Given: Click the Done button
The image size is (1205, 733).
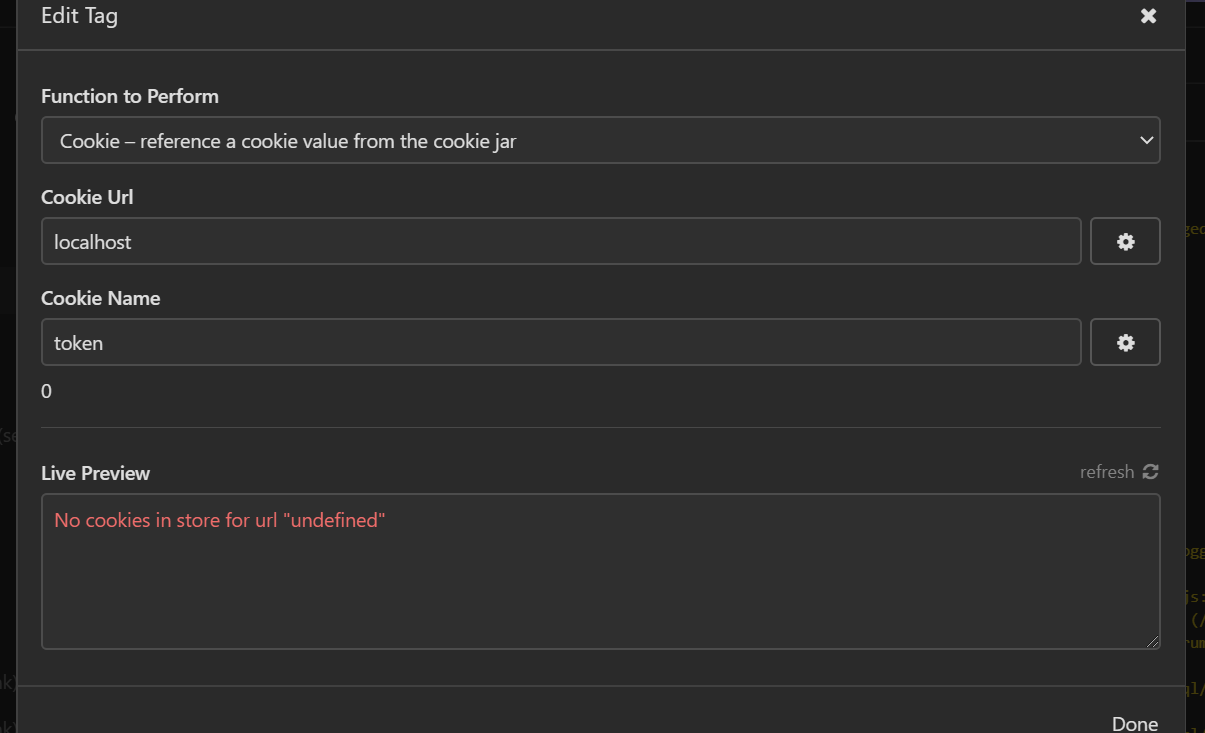Looking at the screenshot, I should point(1134,722).
